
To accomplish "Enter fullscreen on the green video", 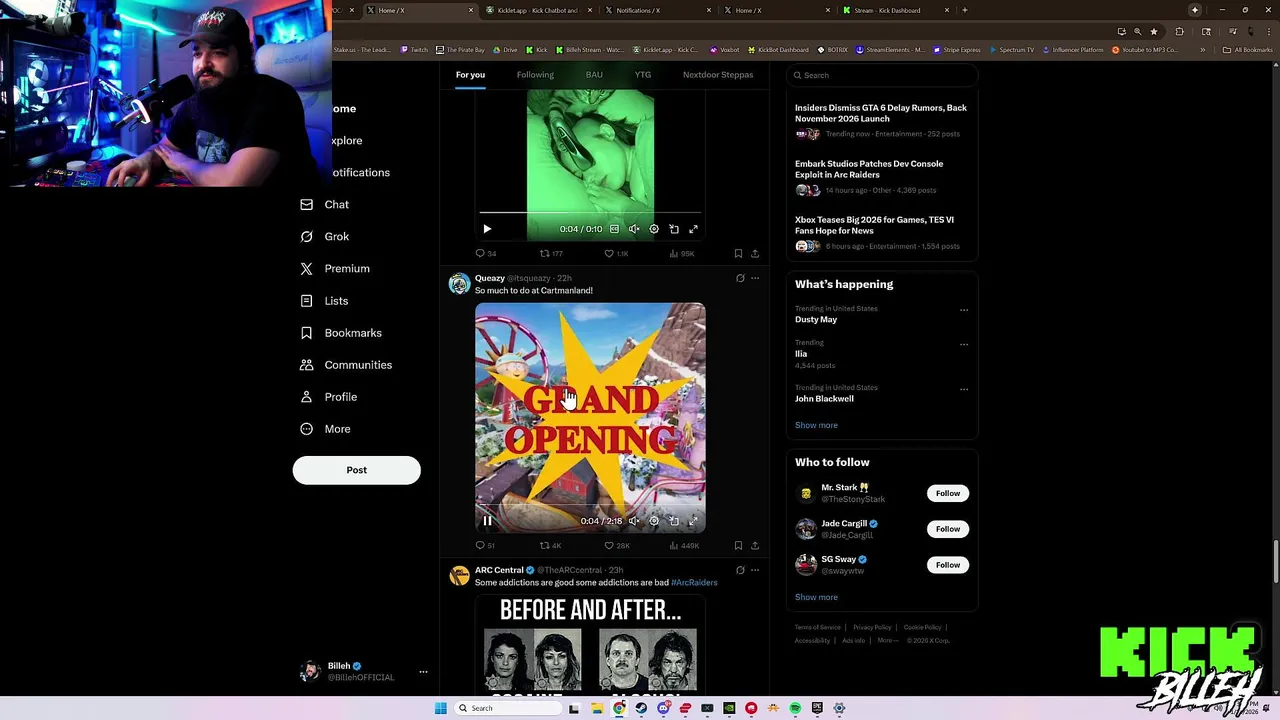I will pos(693,229).
